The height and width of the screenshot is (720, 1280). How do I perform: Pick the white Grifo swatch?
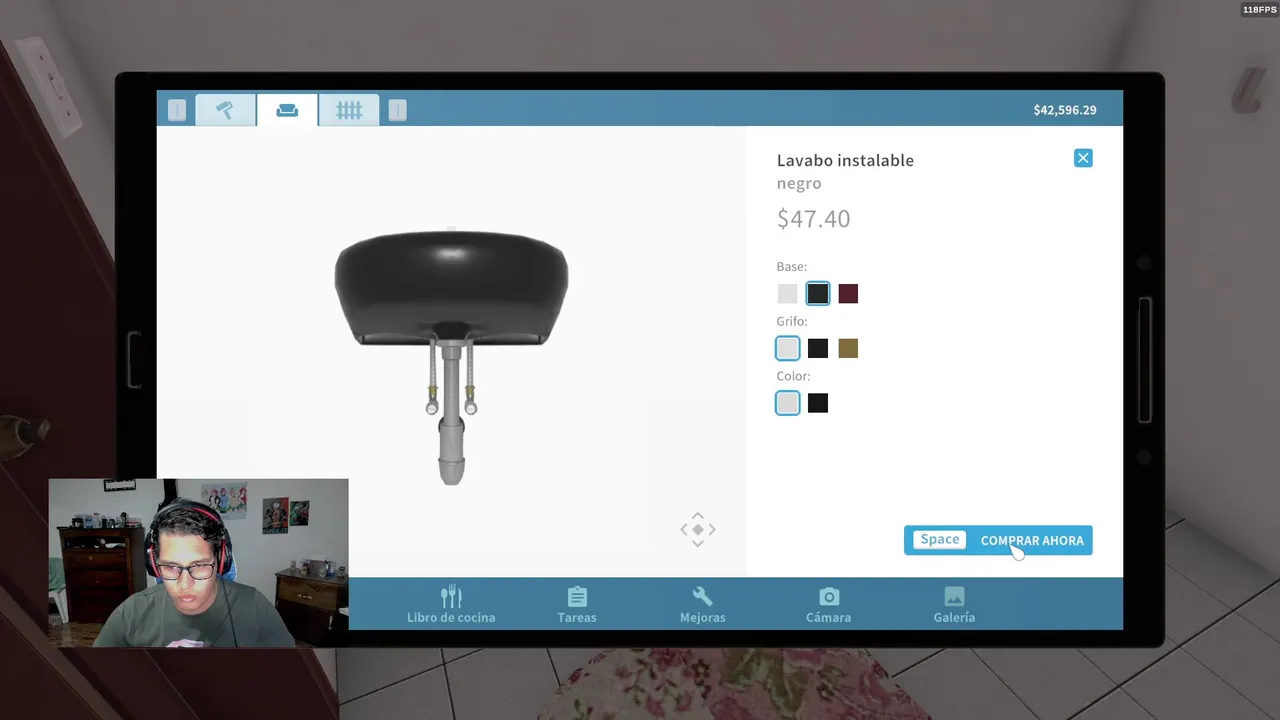tap(788, 348)
